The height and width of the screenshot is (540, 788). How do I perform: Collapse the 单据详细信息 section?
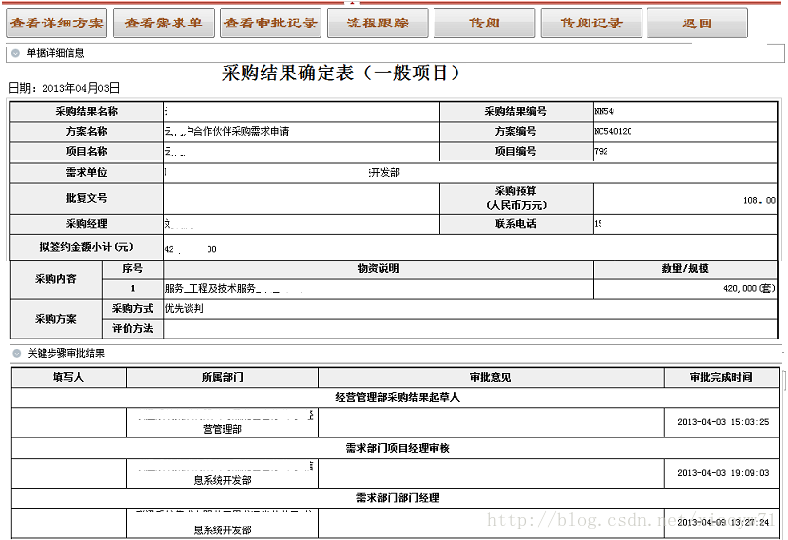tap(16, 53)
